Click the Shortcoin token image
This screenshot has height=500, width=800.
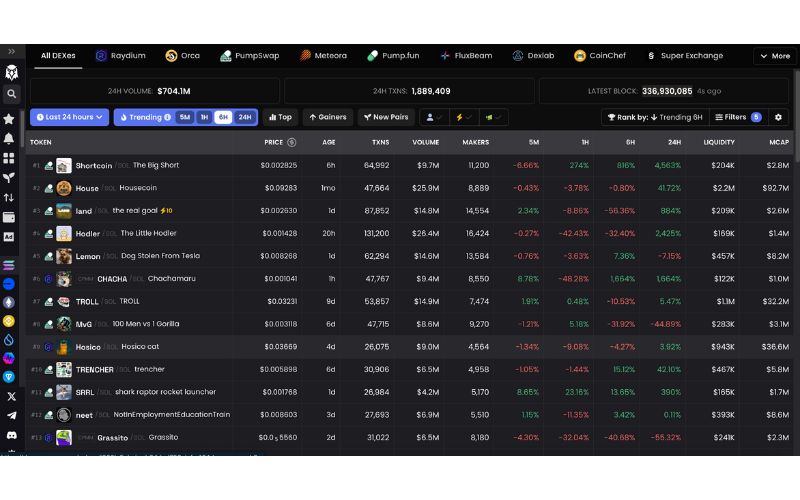(64, 165)
